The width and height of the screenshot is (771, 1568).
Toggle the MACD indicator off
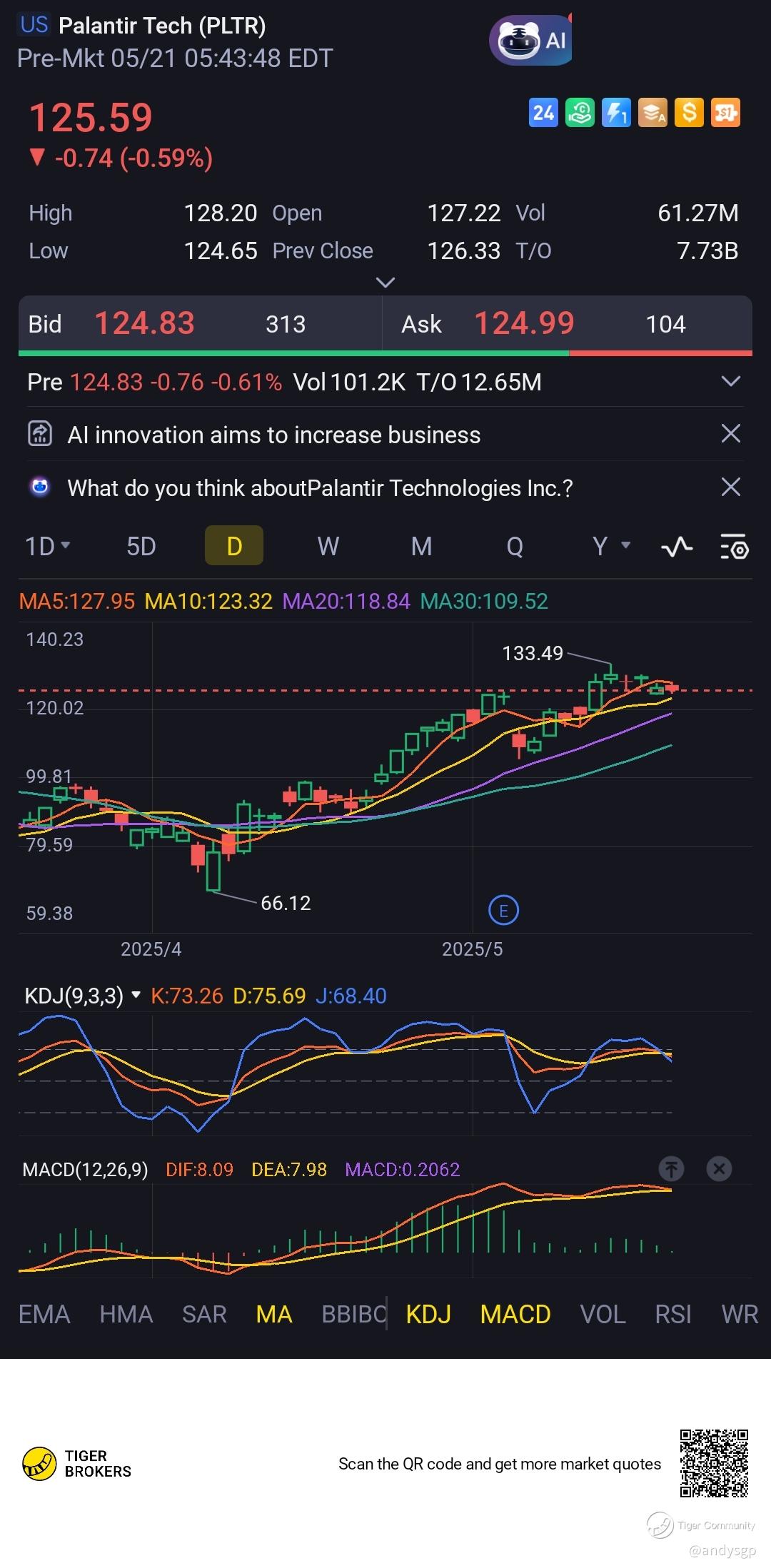[x=515, y=1315]
